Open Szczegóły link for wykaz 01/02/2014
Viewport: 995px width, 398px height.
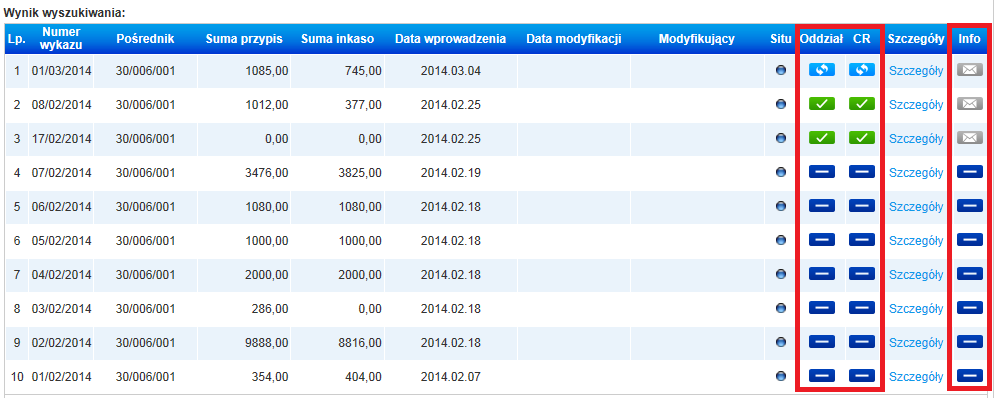coord(916,377)
